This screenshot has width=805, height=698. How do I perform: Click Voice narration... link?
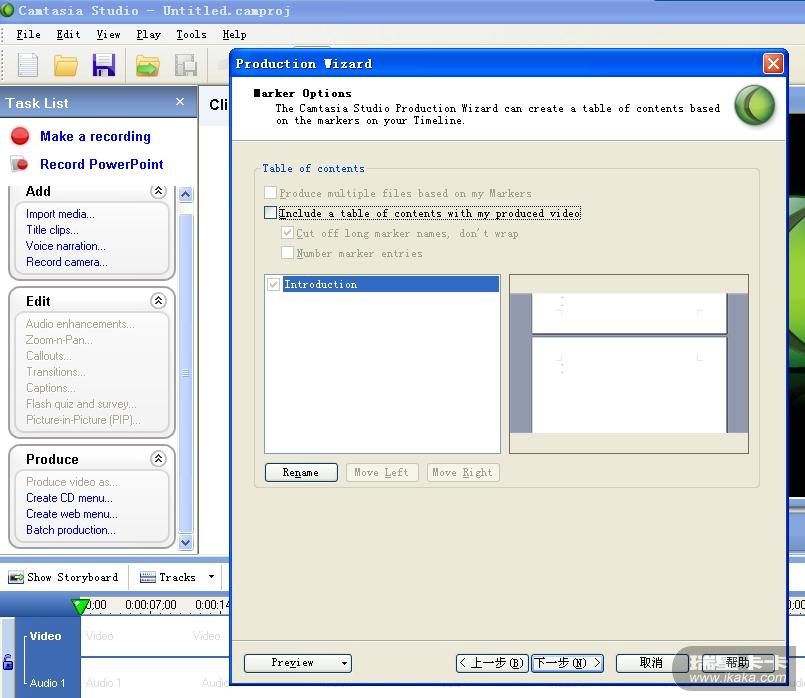tap(66, 246)
